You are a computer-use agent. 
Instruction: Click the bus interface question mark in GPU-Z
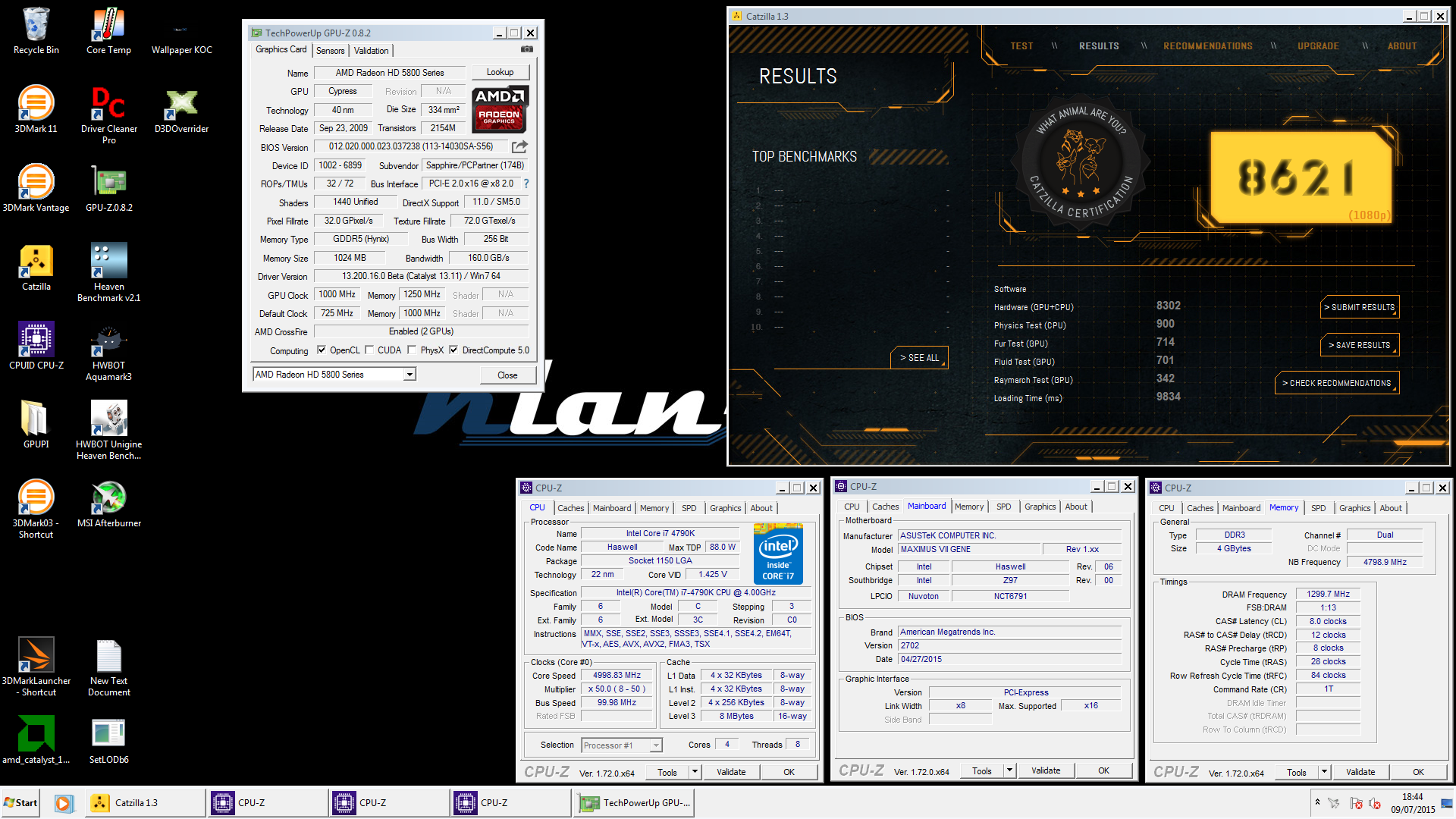526,184
